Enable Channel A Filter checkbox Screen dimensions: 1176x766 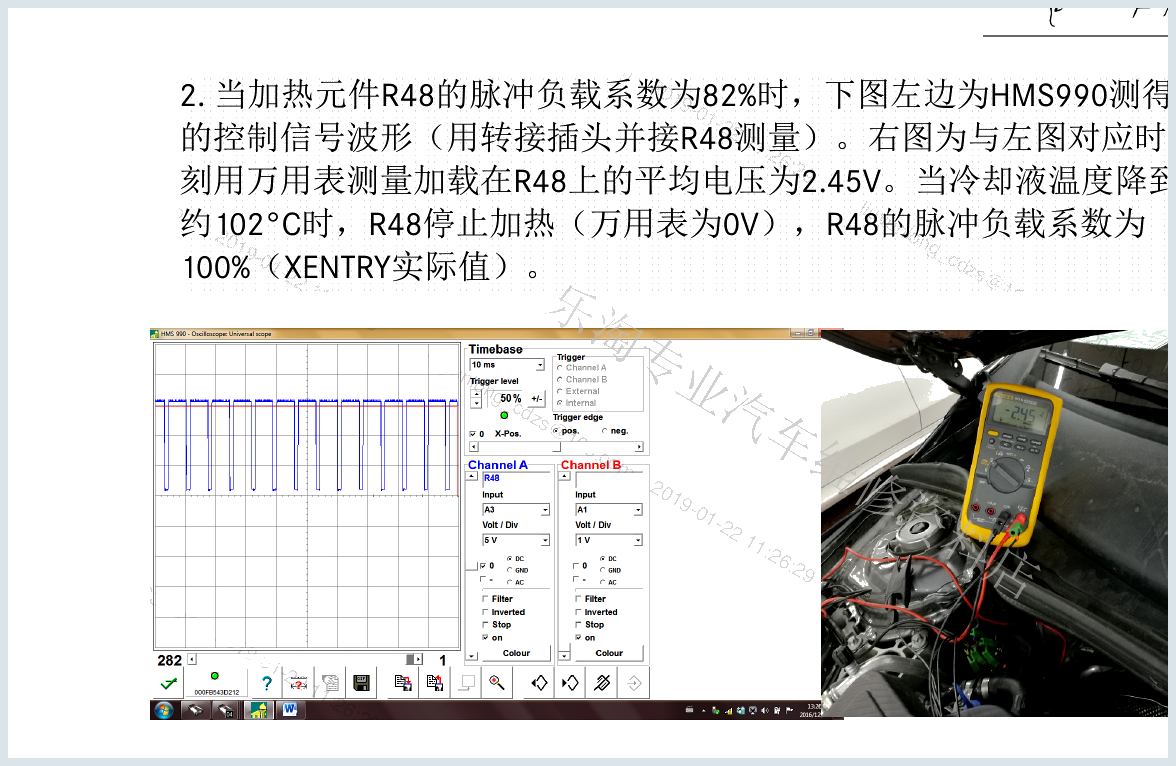click(485, 599)
